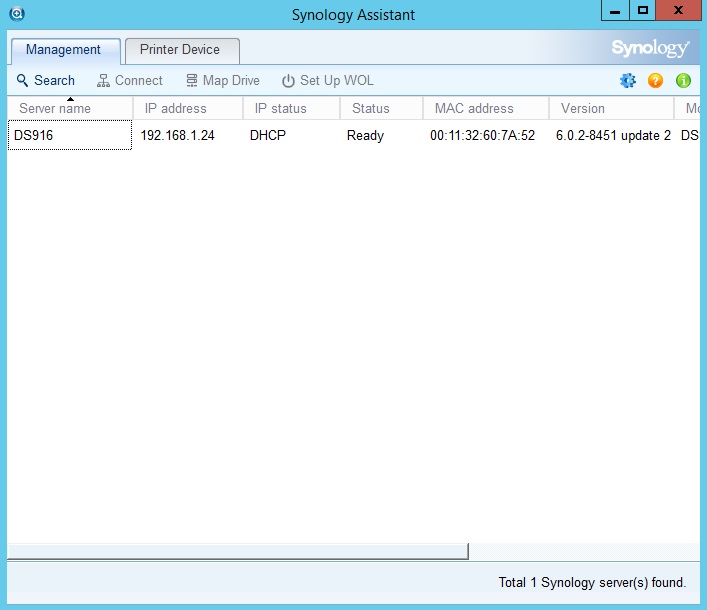Viewport: 707px width, 610px height.
Task: Click MAC address 00:11:32:60:7A:52
Action: 482,135
